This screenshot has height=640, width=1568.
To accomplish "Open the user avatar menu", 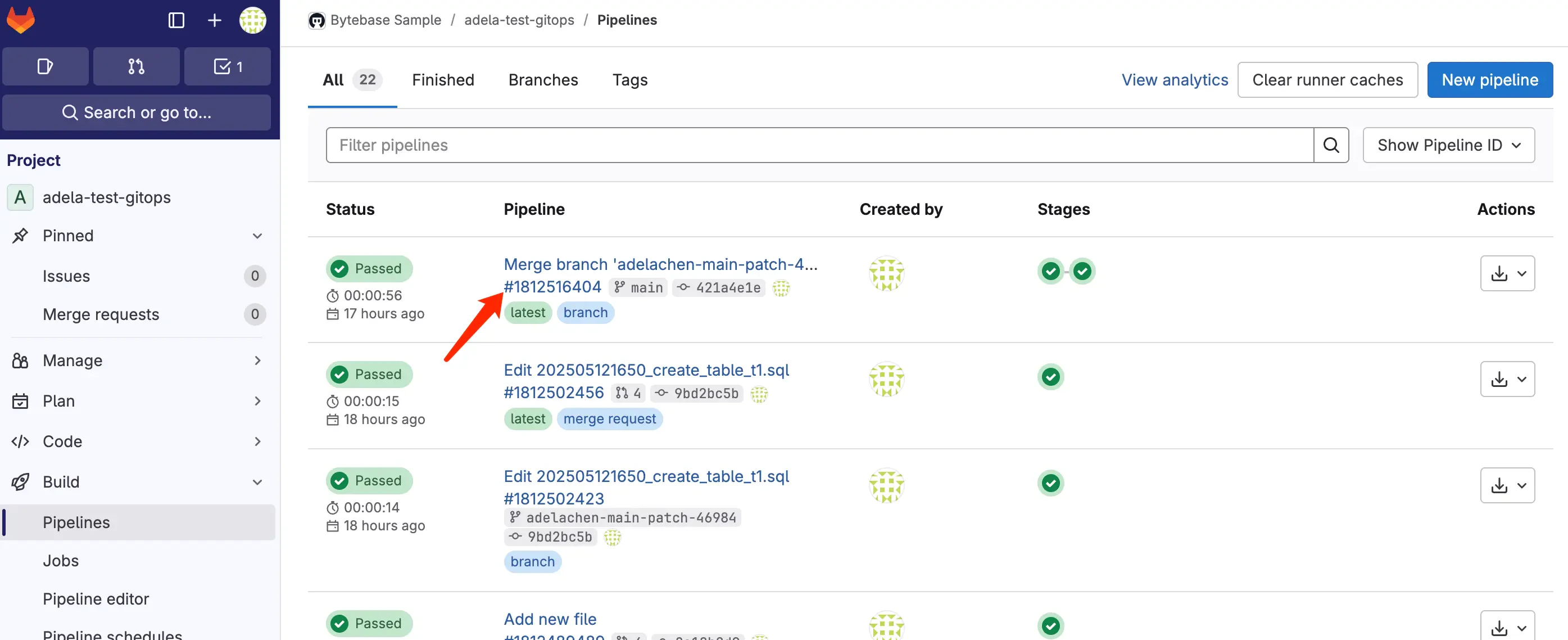I will 252,21.
